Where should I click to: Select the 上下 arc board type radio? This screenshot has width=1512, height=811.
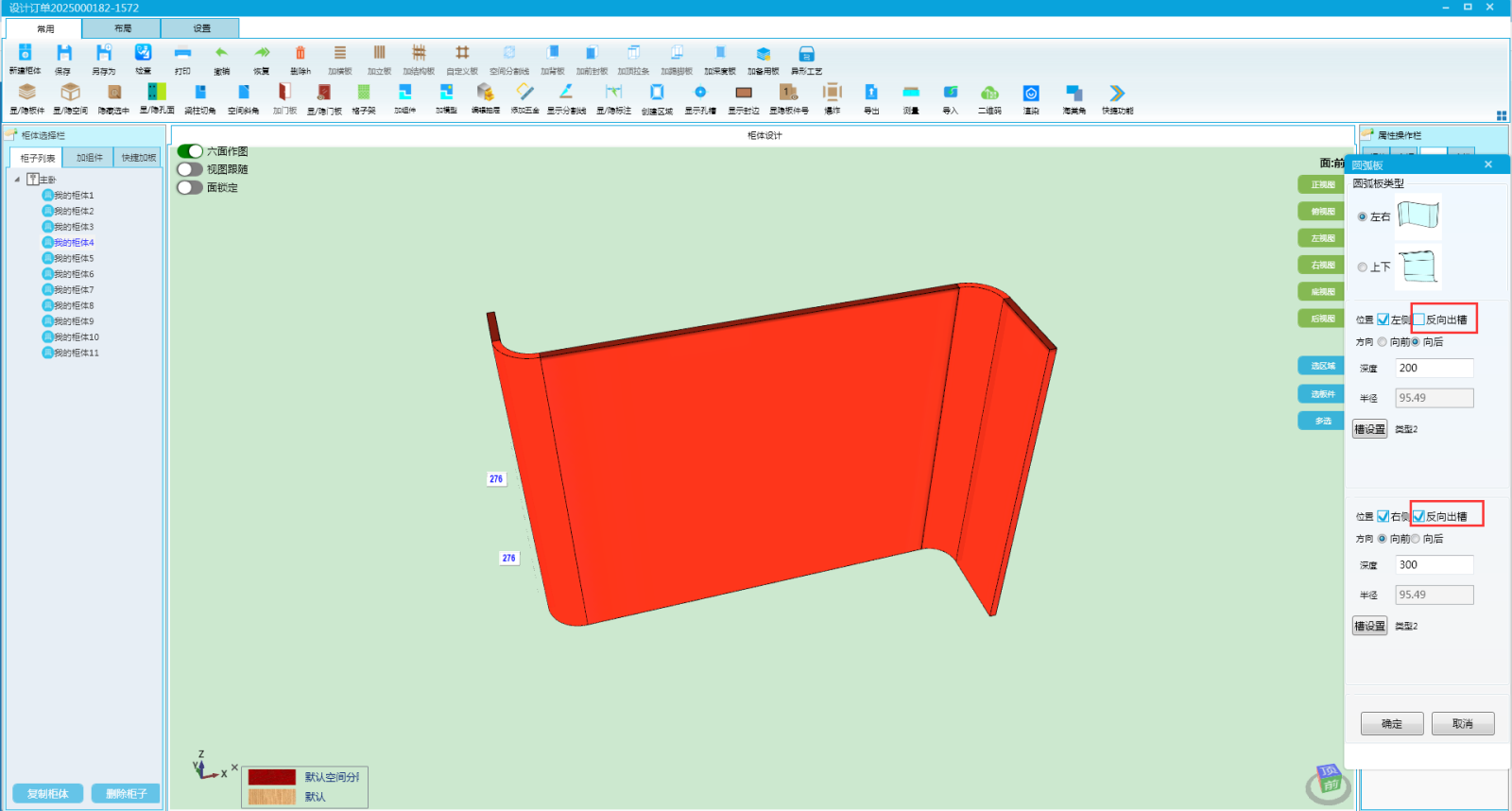point(1363,267)
